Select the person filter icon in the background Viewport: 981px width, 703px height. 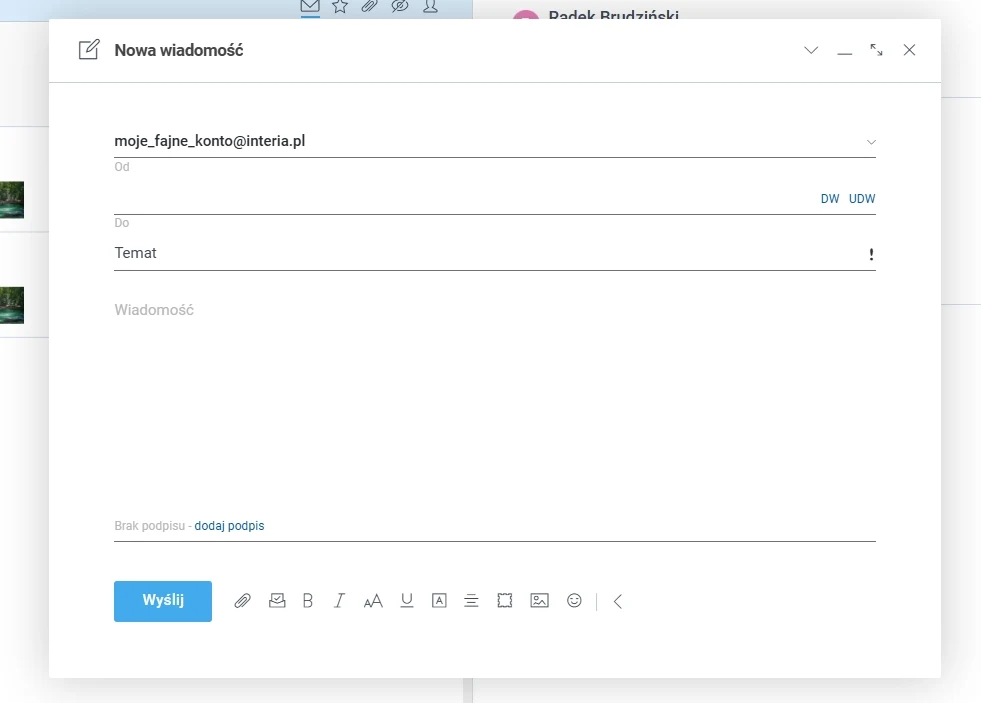430,7
